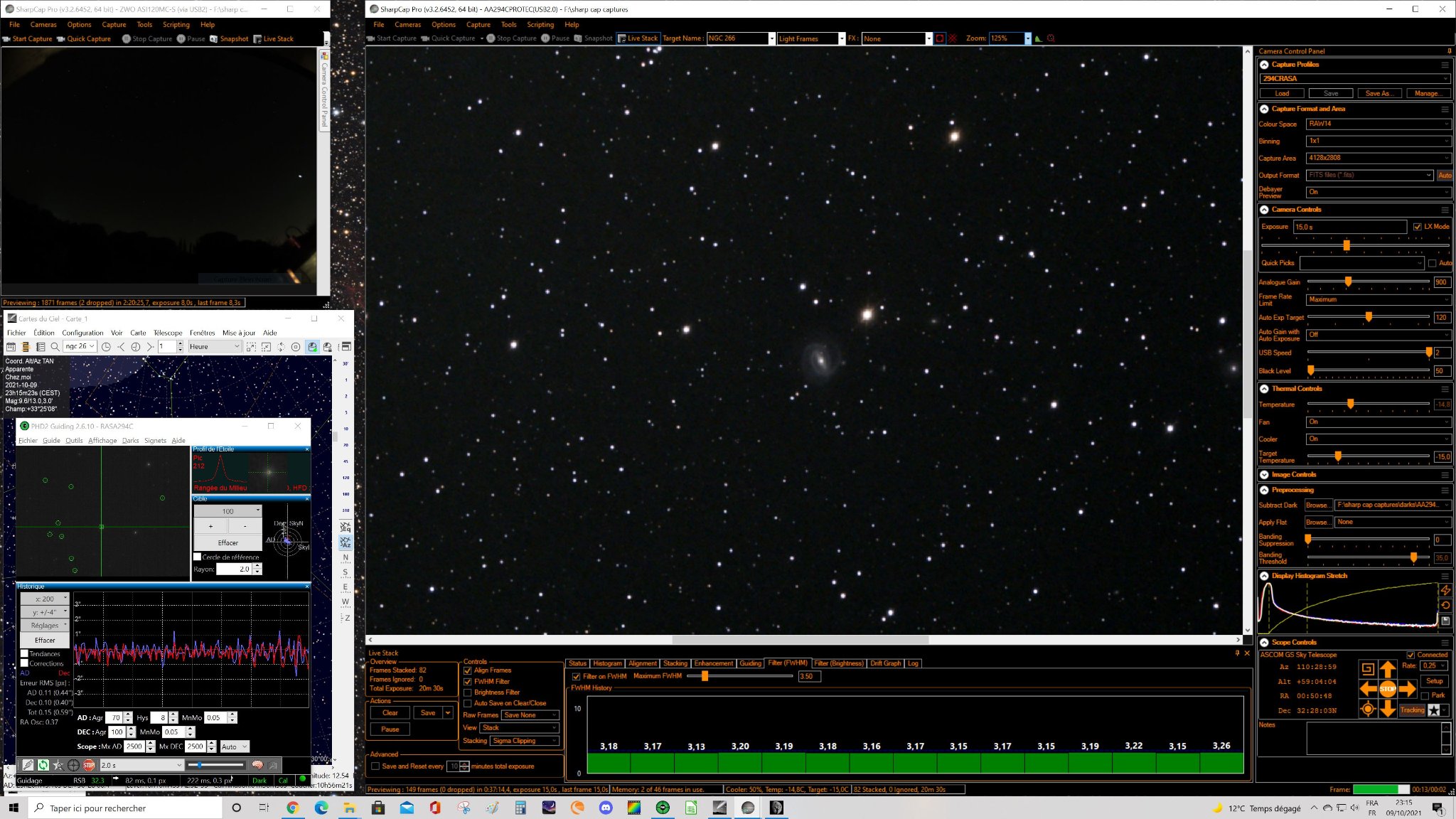The image size is (1456, 819).
Task: Click the magnifier search icon in Cartes du Ciel
Action: 55,347
